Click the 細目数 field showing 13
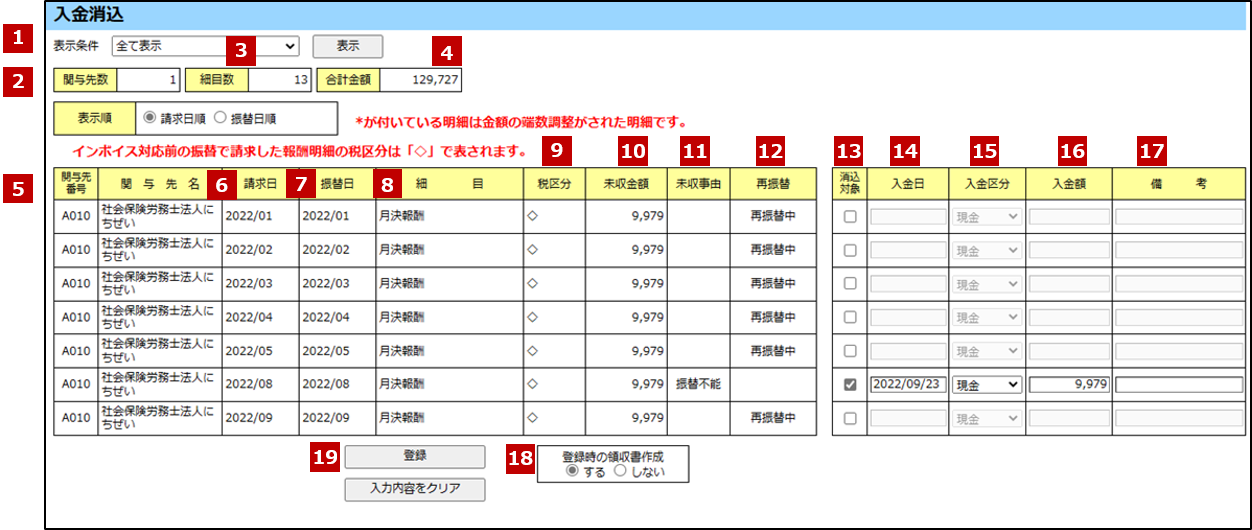The width and height of the screenshot is (1252, 530). click(280, 80)
